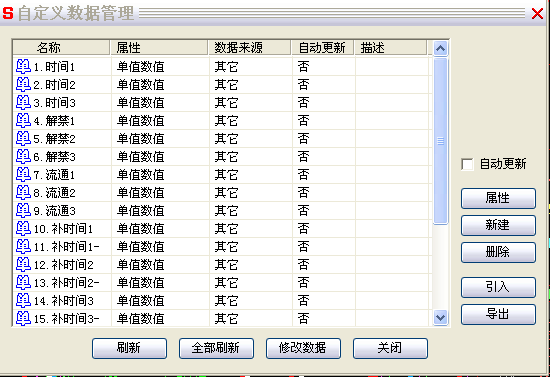Screen dimensions: 550x377
Task: Click 其它 in the 5.解禁2 row
Action: coord(226,139)
